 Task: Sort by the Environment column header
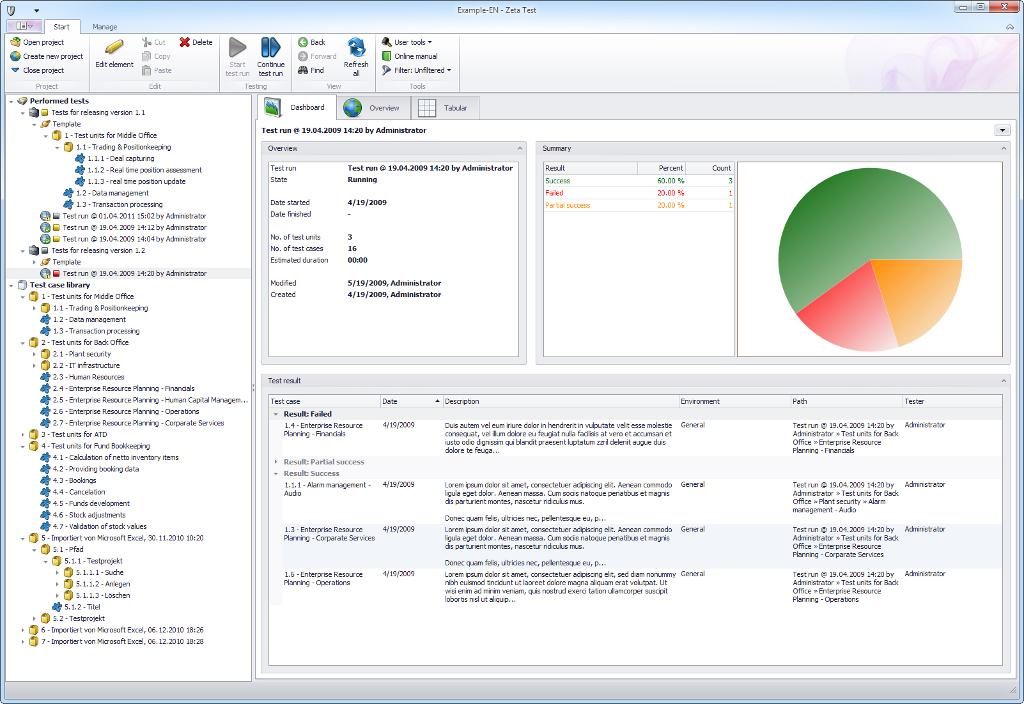[x=734, y=402]
